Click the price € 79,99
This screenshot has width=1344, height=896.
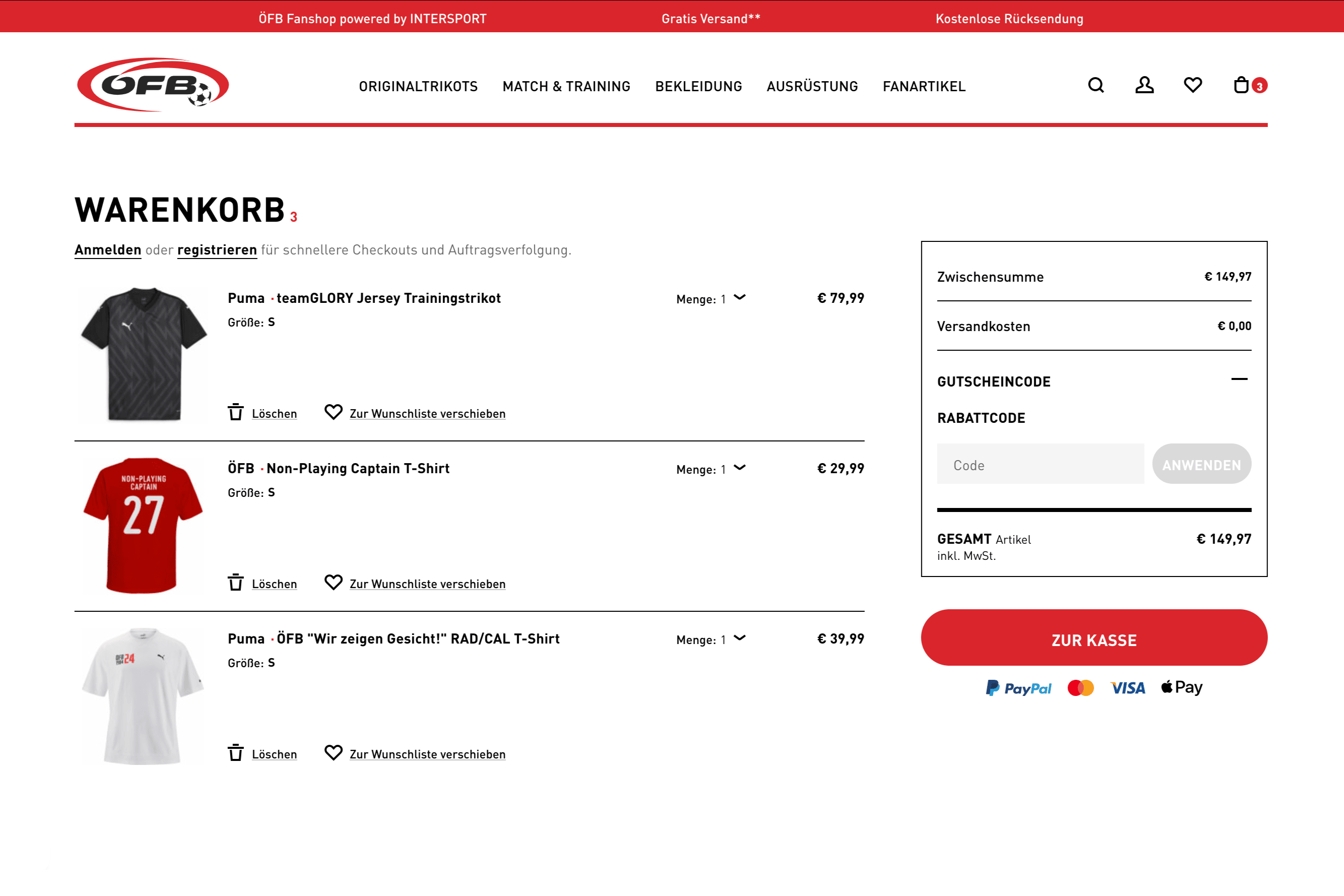click(x=840, y=298)
